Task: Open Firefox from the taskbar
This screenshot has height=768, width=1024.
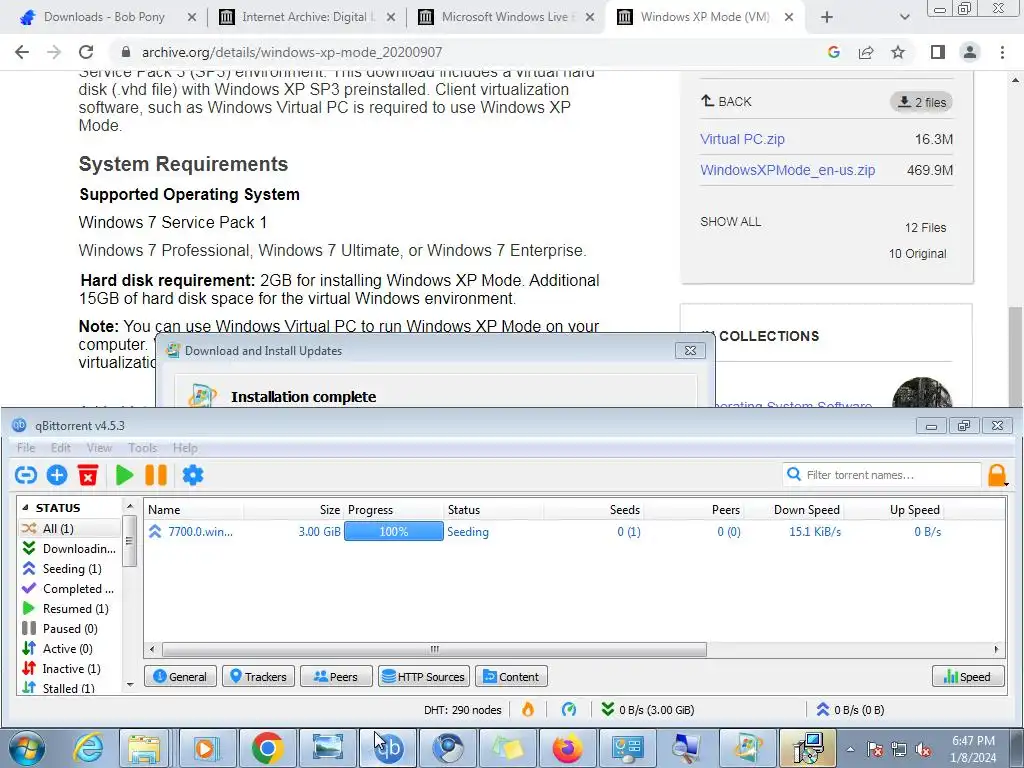Action: (568, 748)
